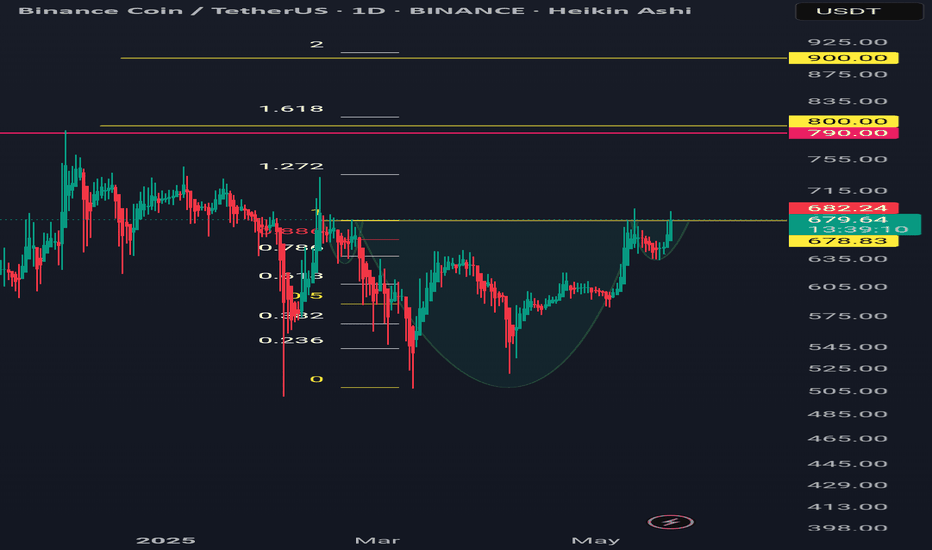Click the Fibonacci 0.236 level label
The height and width of the screenshot is (550, 932).
[291, 340]
